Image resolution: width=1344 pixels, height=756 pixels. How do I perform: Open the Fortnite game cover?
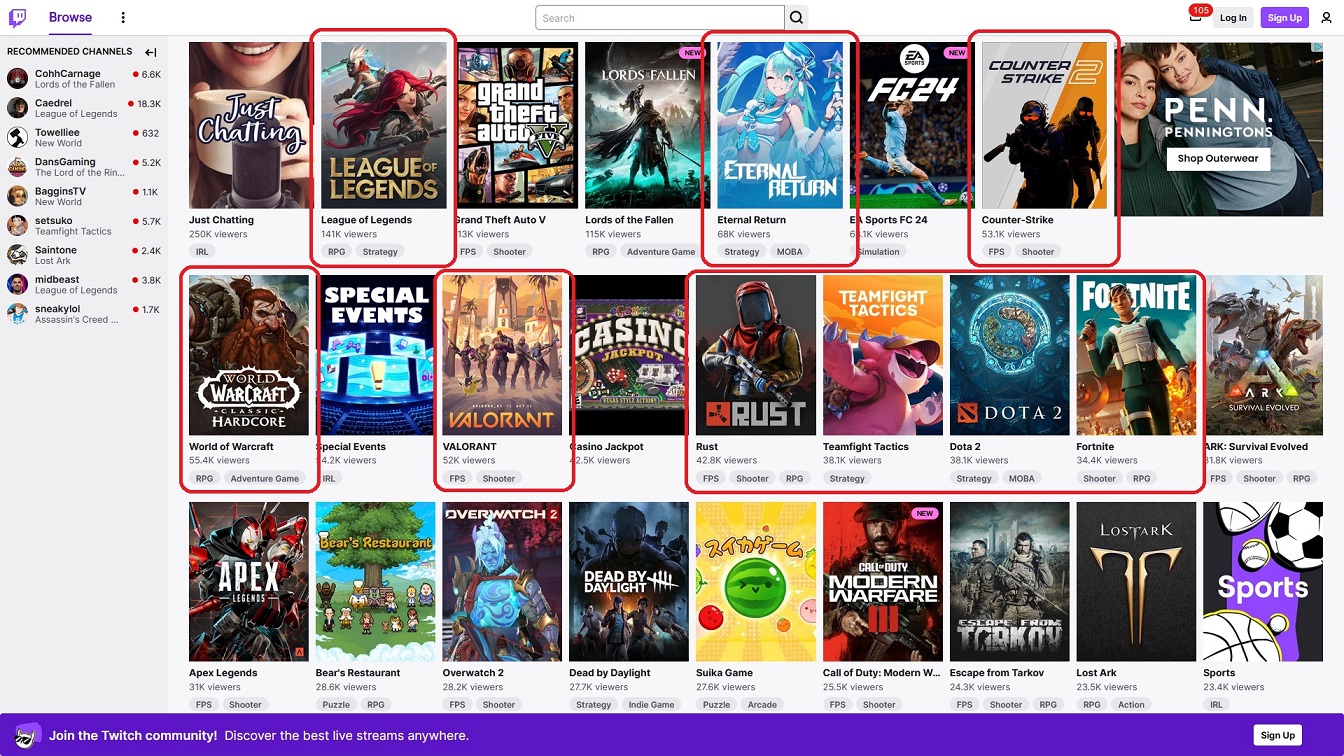[1136, 356]
